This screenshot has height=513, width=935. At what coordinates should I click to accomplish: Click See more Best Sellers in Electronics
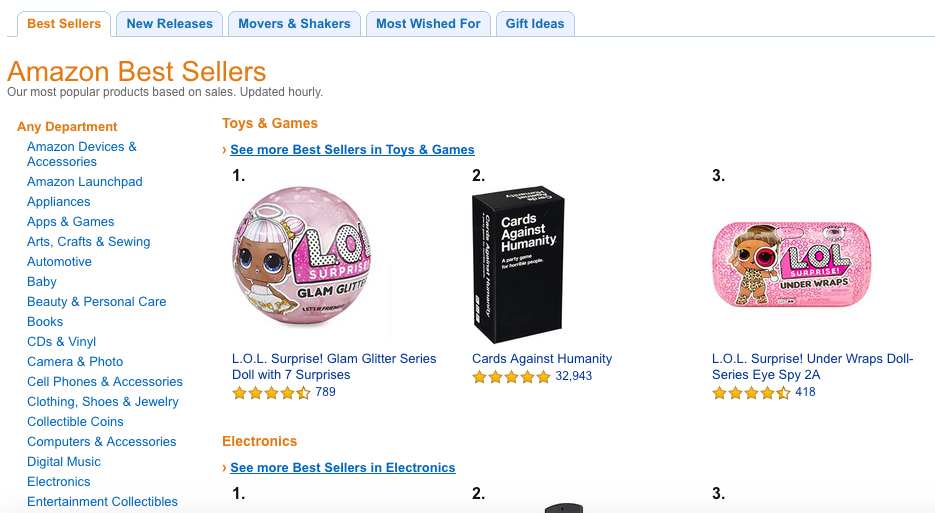coord(342,468)
